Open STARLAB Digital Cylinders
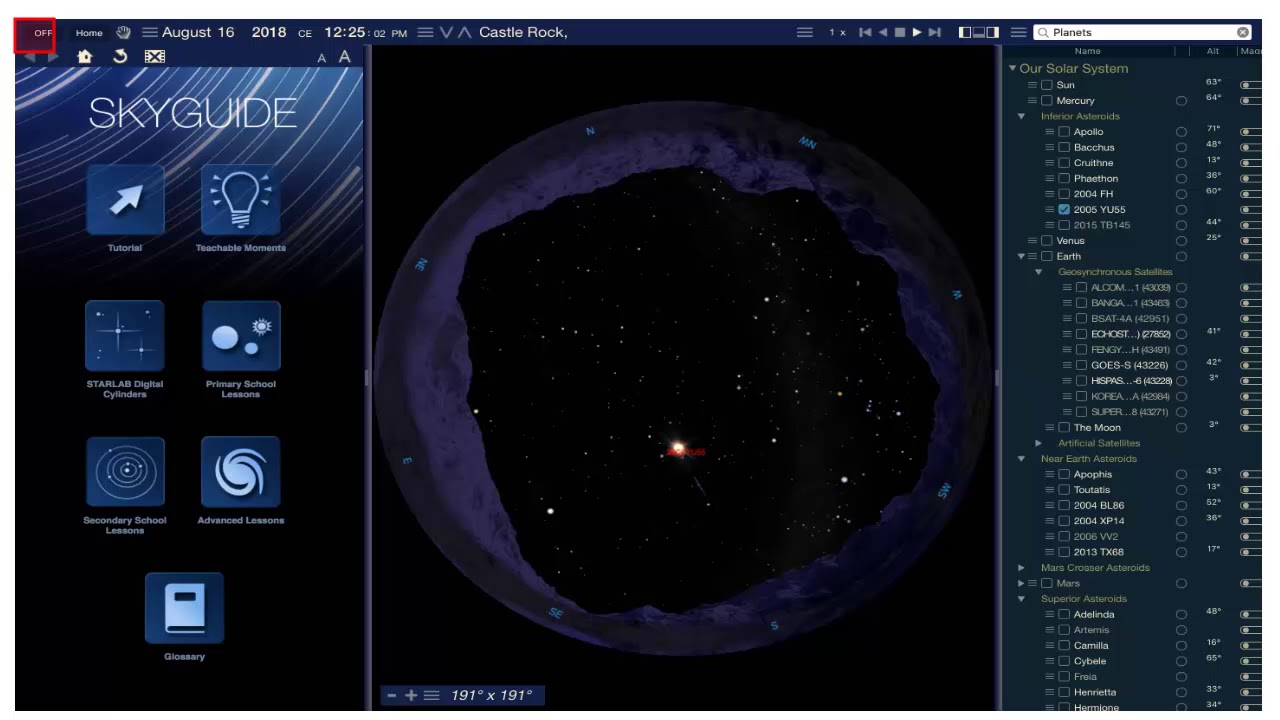The image size is (1280, 720). click(x=125, y=336)
